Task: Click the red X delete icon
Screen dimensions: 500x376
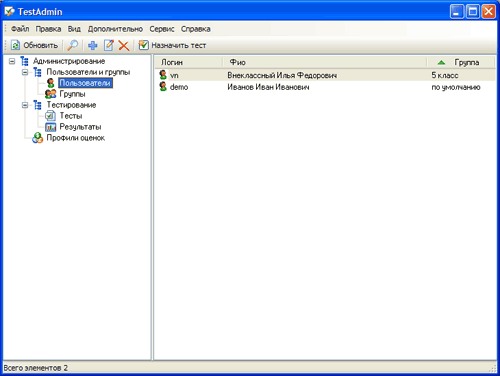Action: click(124, 45)
